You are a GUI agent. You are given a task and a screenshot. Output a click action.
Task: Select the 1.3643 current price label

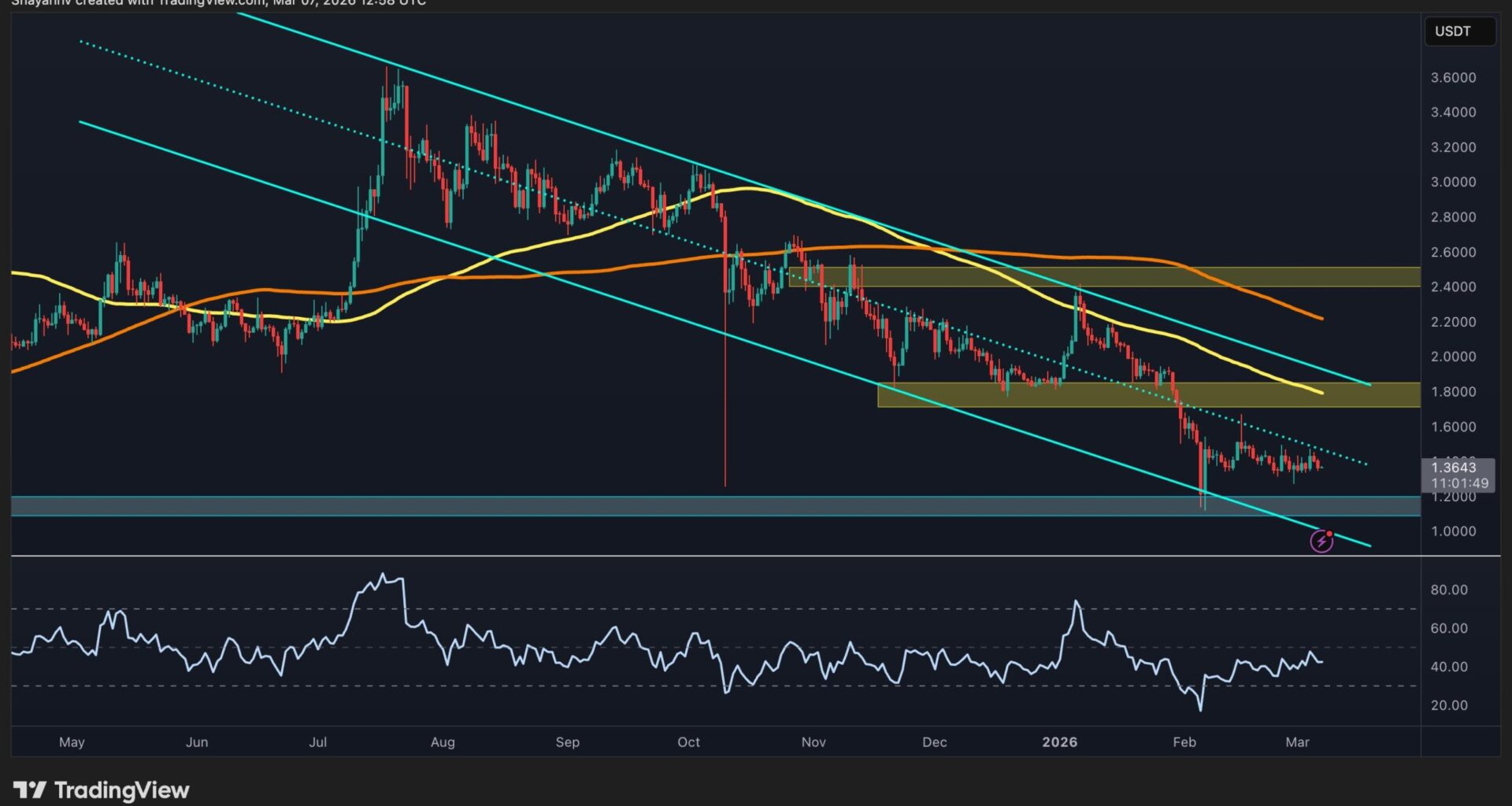pos(1454,468)
